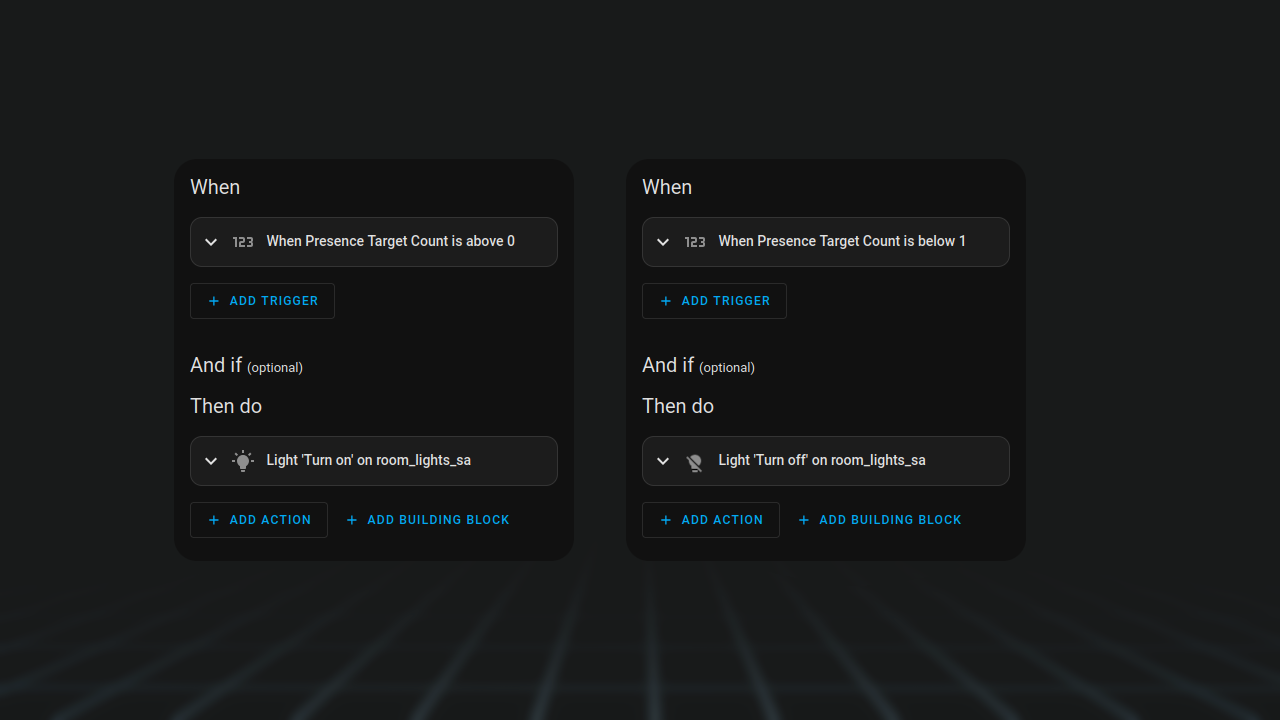This screenshot has height=720, width=1280.
Task: Expand the Light 'Turn on' action chevron
Action: (211, 461)
